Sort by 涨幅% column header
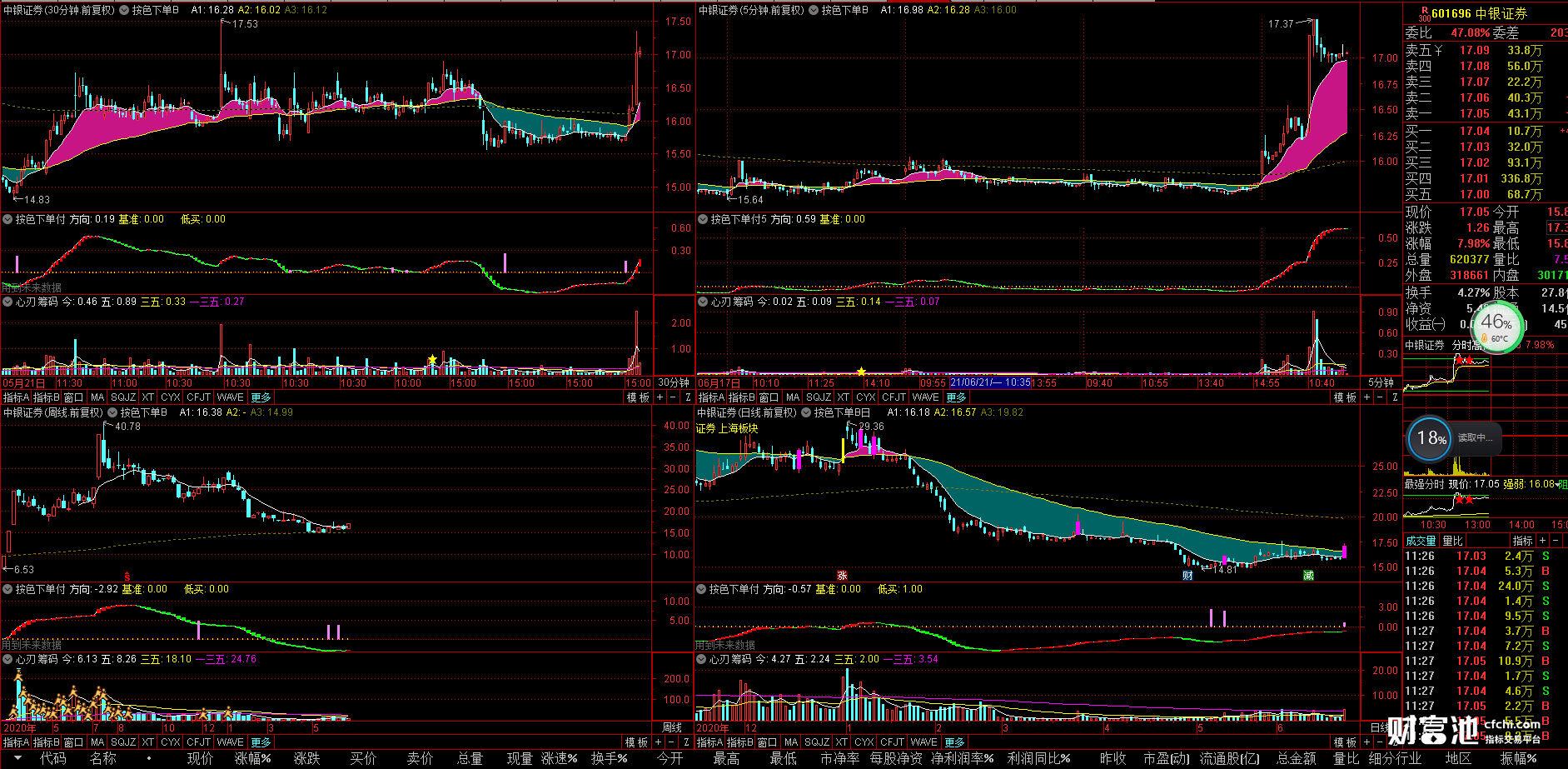Screen dimensions: 1568x769 252,759
